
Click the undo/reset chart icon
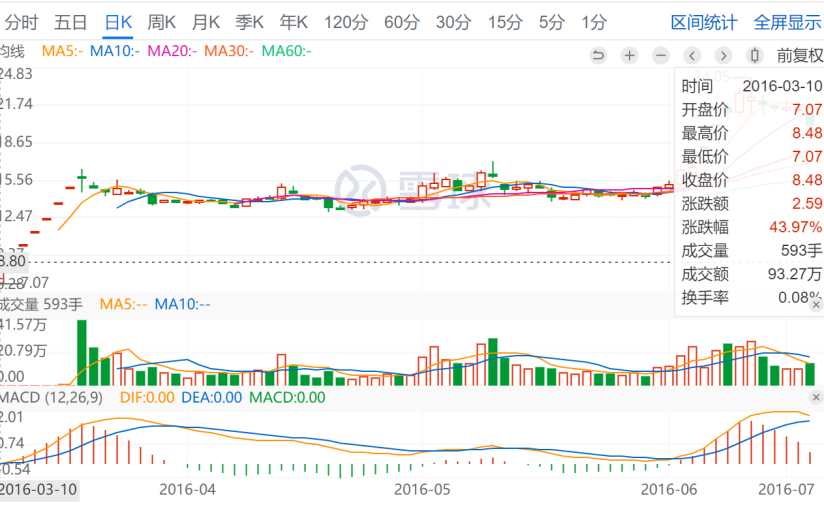[x=598, y=55]
